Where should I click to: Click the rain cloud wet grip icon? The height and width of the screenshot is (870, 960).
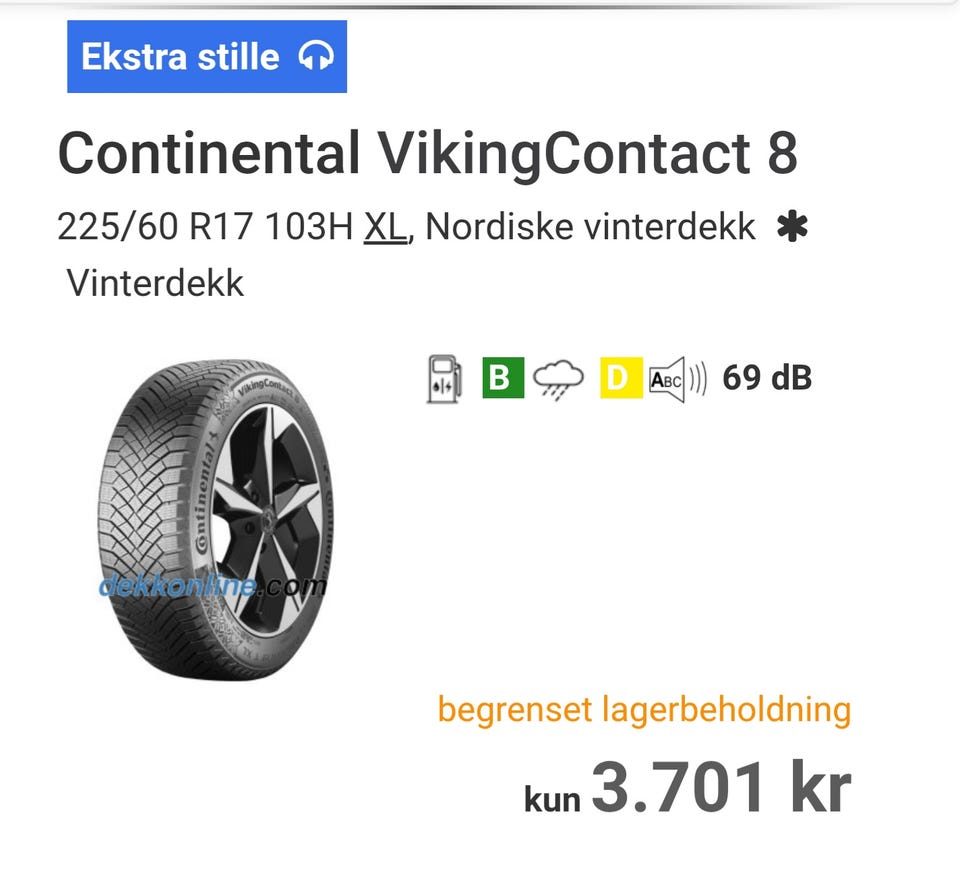pos(558,380)
